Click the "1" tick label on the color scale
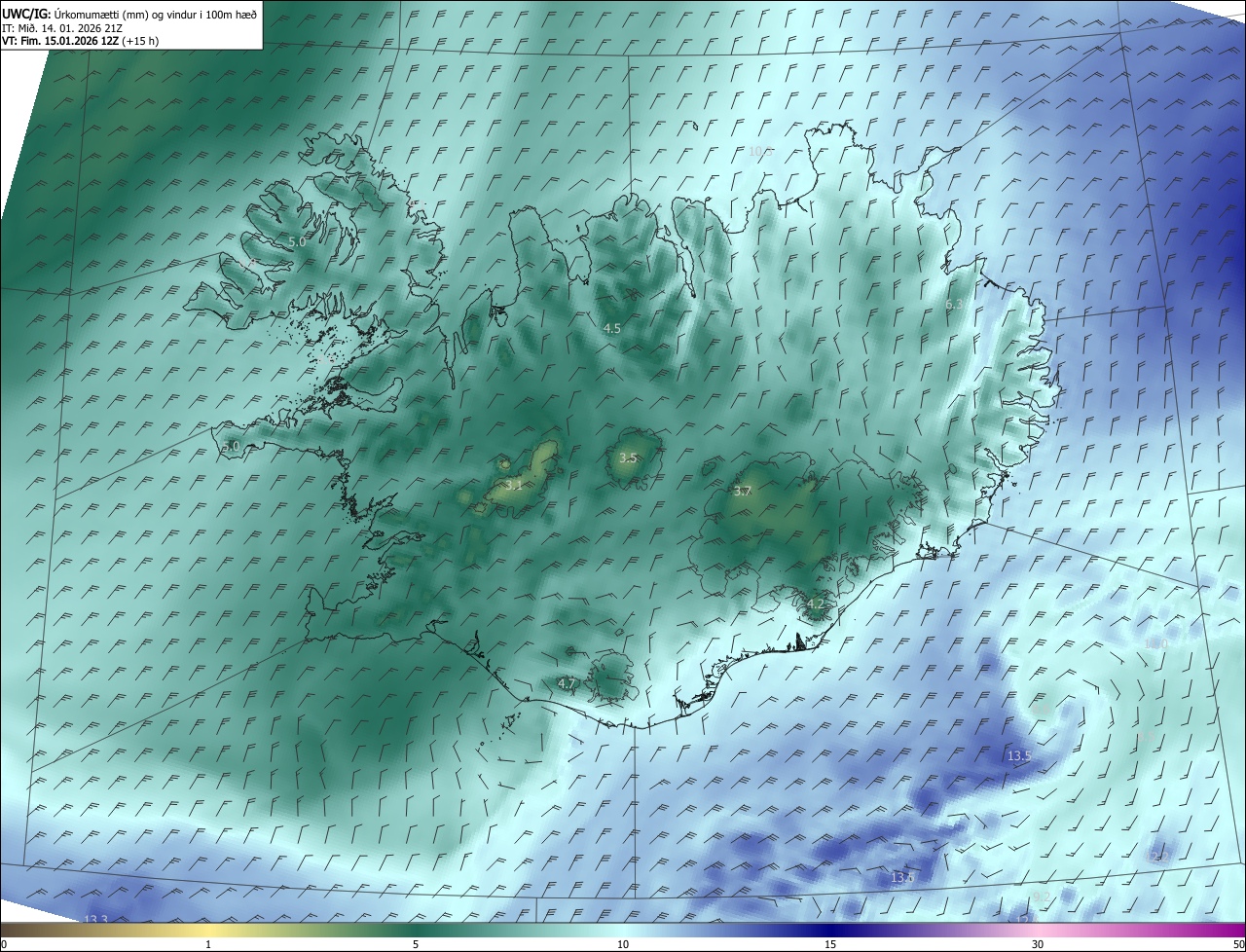Viewport: 1246px width, 952px height. [x=208, y=944]
